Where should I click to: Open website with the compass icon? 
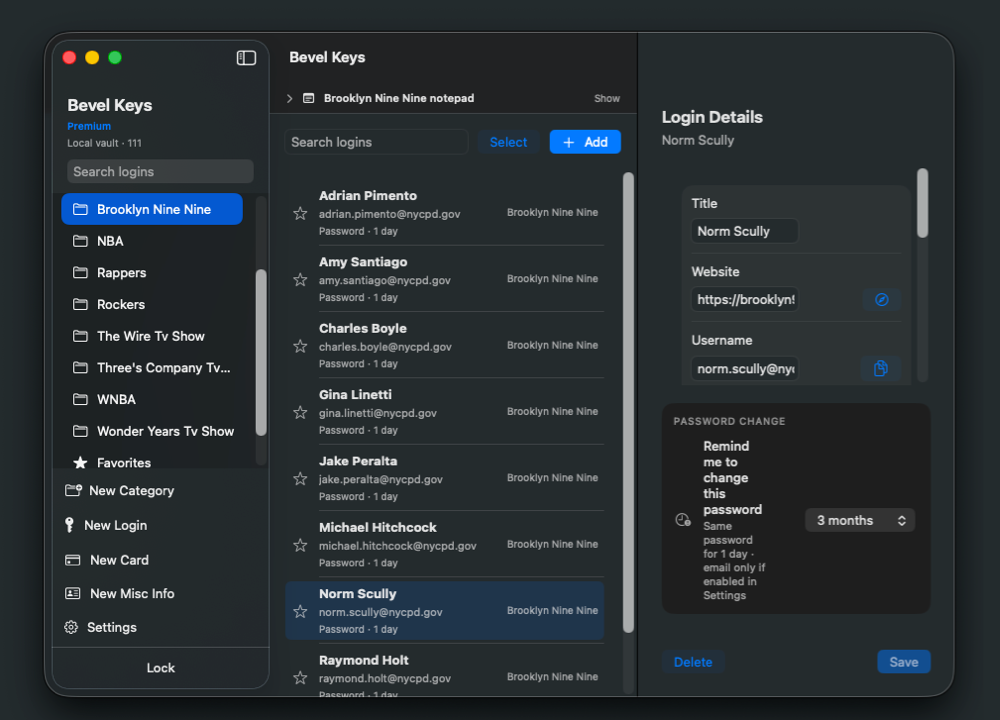coord(881,300)
